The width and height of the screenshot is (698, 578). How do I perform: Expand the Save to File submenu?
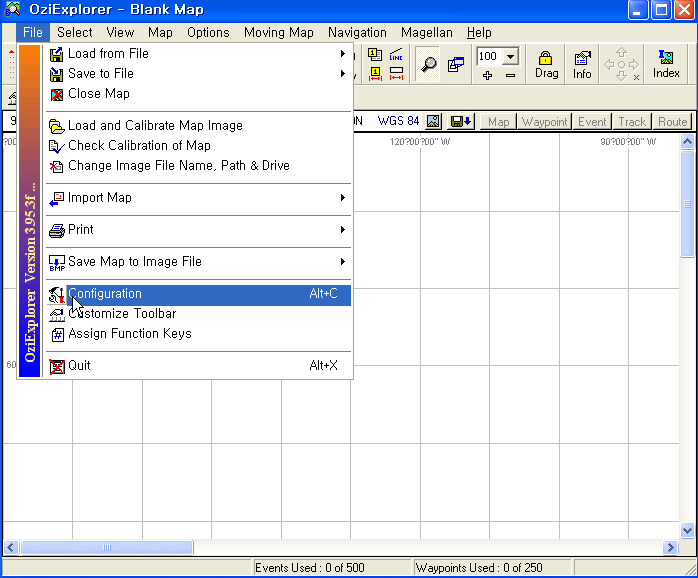tap(342, 73)
